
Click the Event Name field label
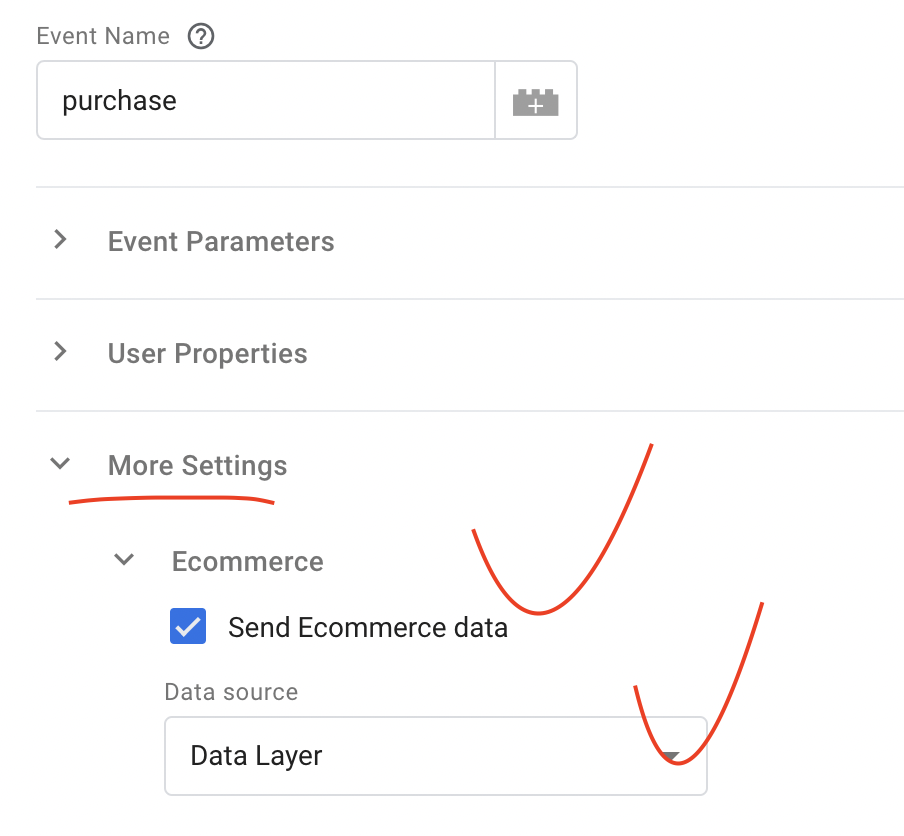tap(103, 36)
